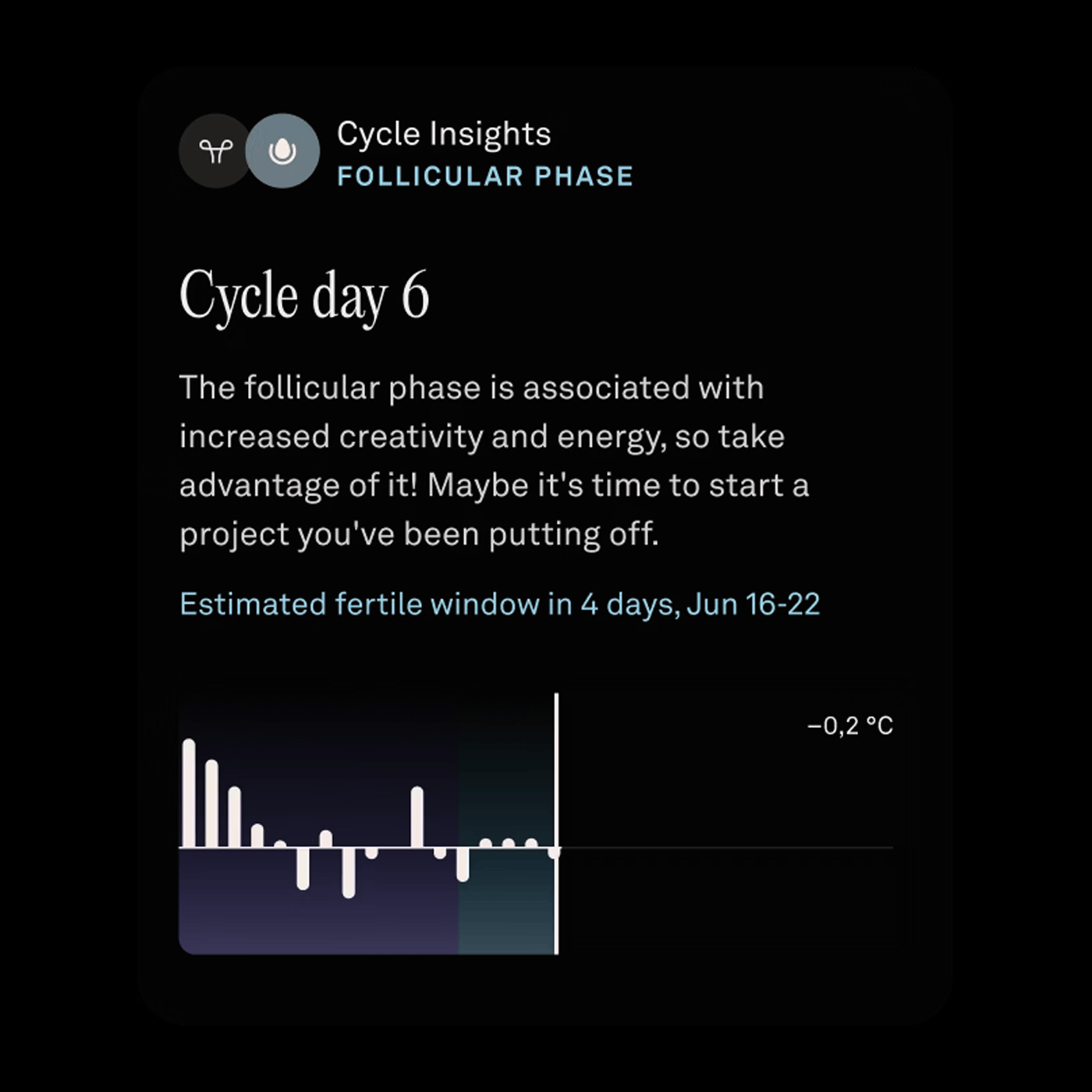Select the tall isolated bar in mid-chart

[417, 816]
